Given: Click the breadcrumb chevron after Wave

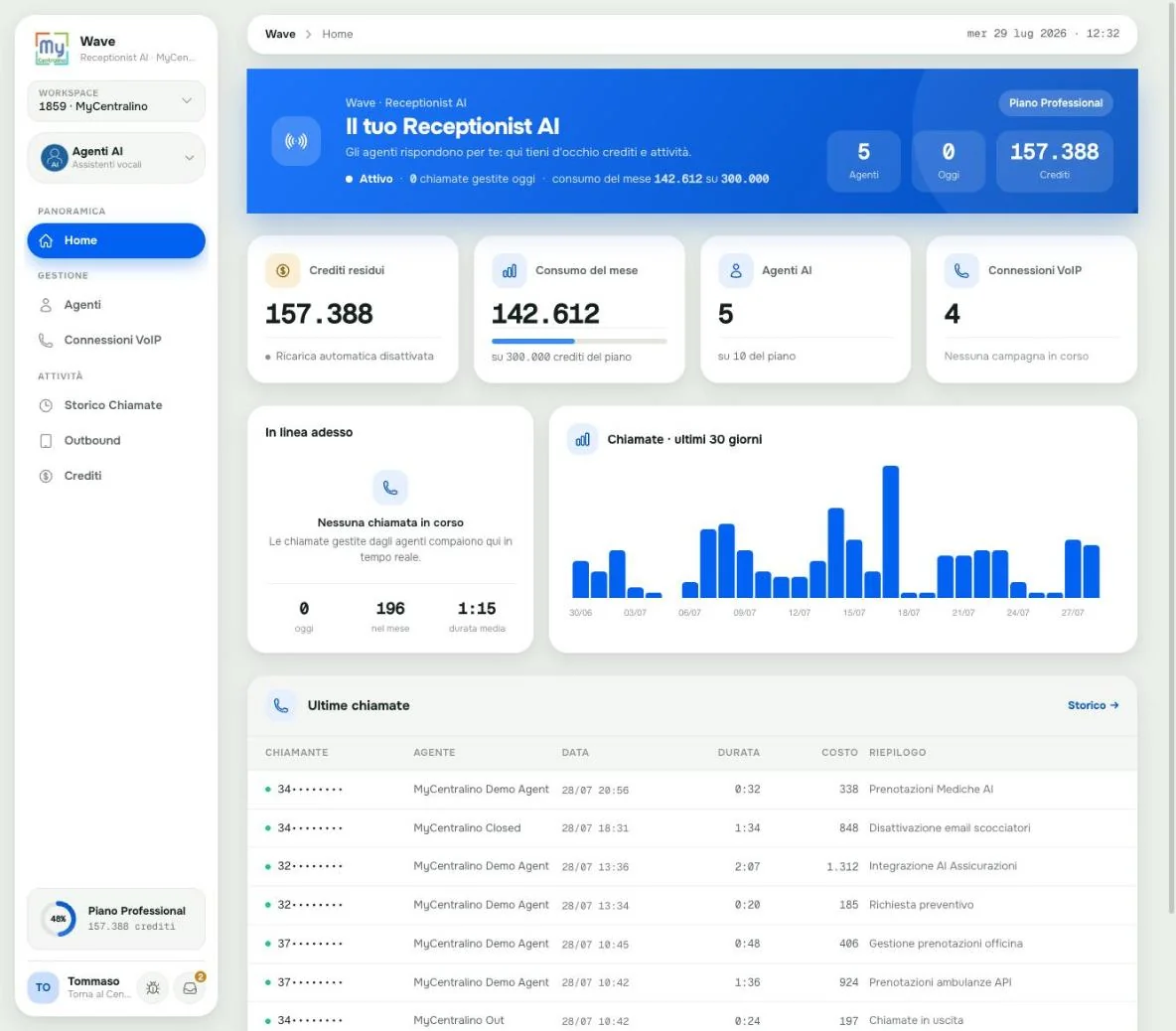Looking at the screenshot, I should [x=308, y=35].
